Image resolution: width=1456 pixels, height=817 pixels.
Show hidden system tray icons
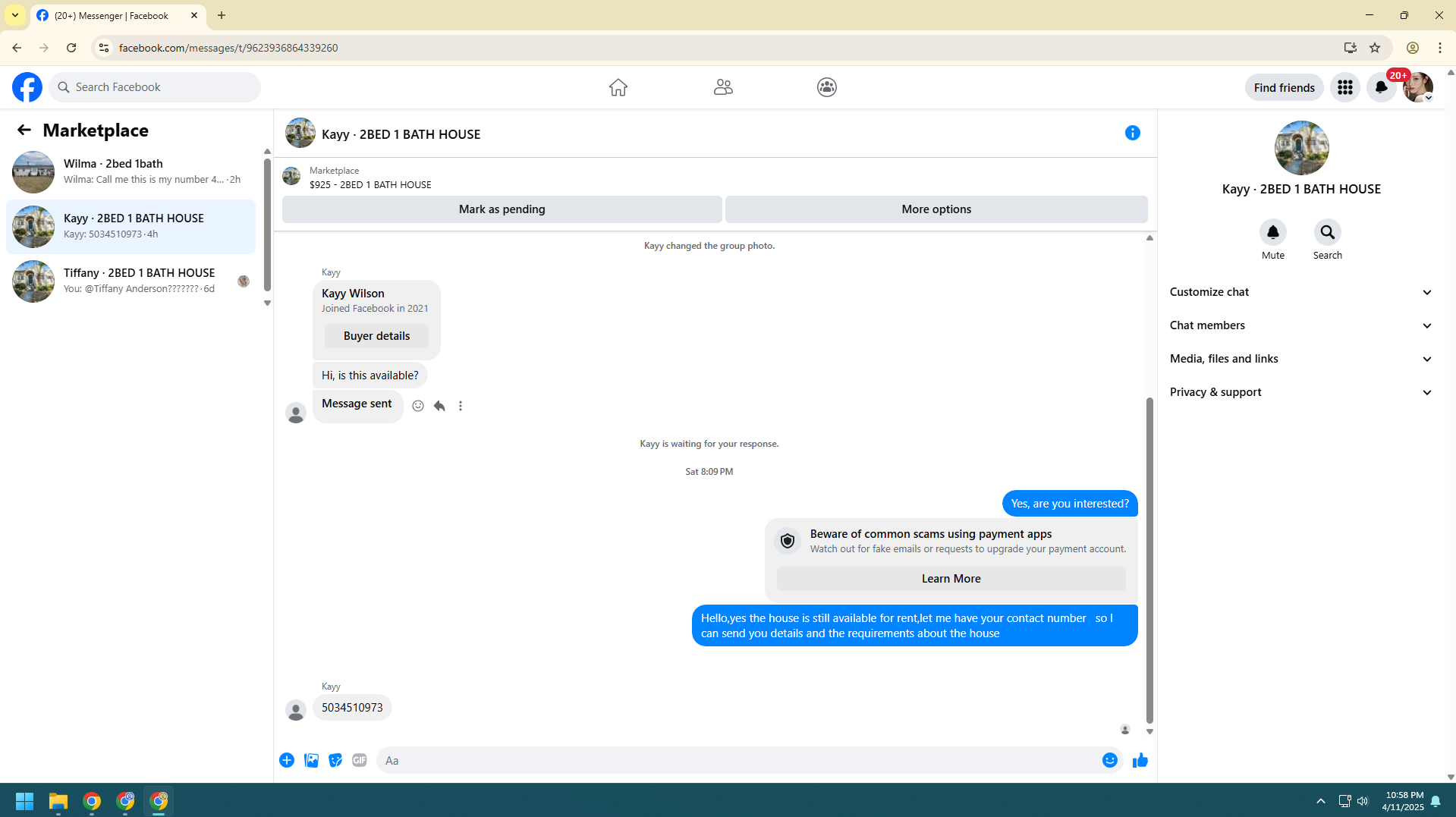[1321, 801]
